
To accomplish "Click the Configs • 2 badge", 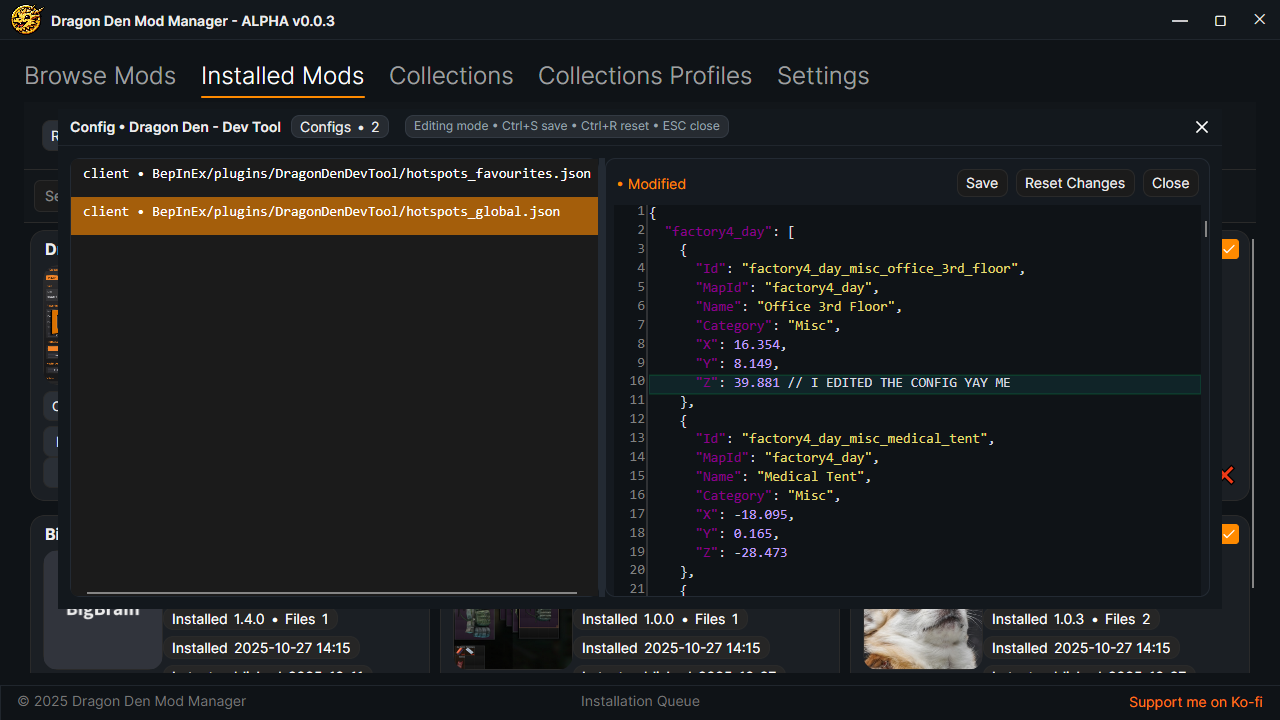I will [x=340, y=127].
